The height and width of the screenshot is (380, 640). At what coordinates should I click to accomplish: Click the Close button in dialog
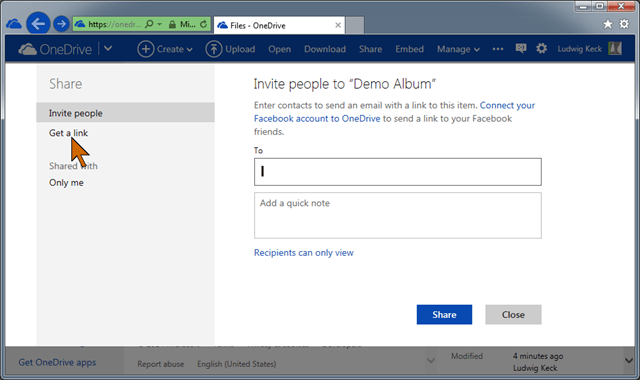[513, 315]
